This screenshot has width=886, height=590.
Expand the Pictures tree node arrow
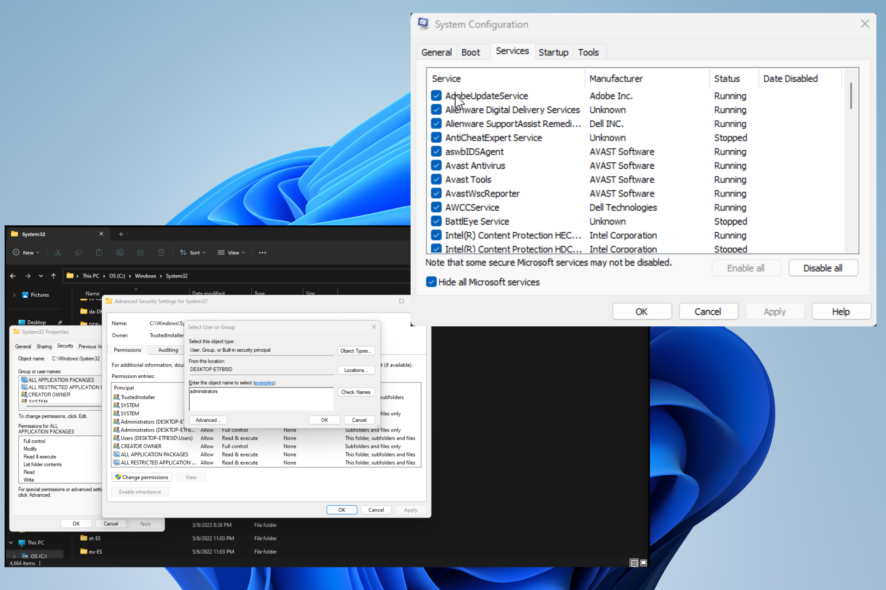(x=14, y=295)
